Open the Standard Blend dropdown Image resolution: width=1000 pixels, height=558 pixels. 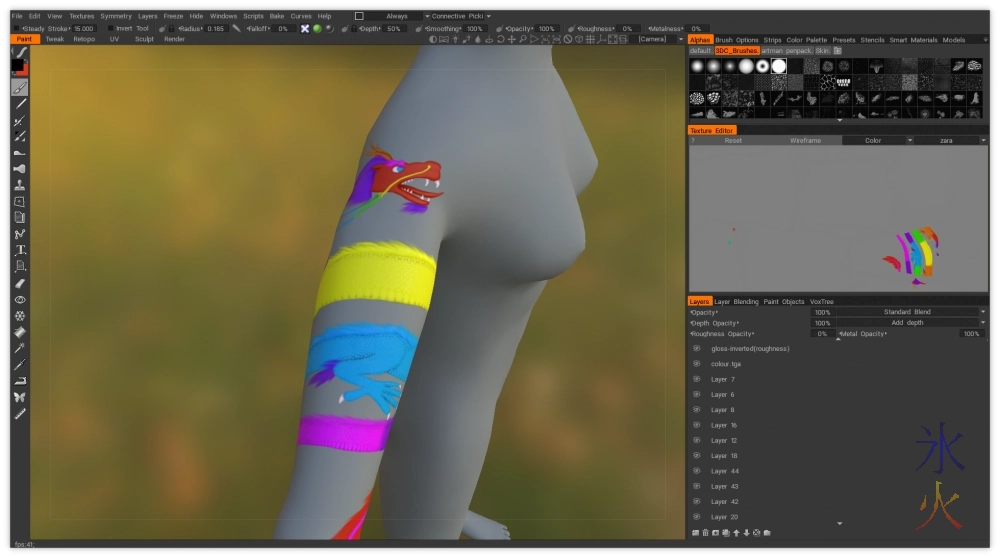click(908, 312)
